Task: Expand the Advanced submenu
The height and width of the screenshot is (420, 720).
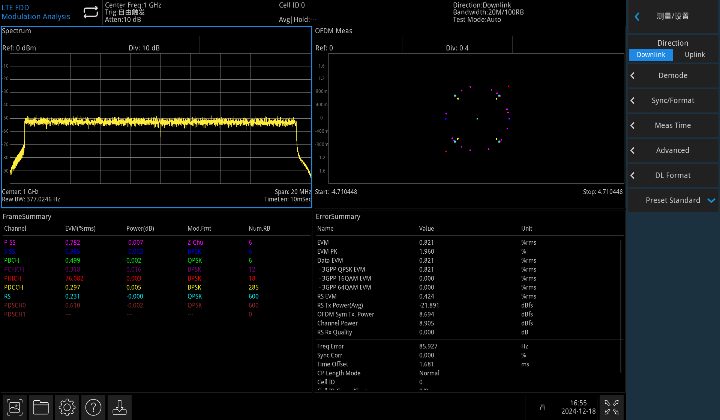Action: [673, 150]
